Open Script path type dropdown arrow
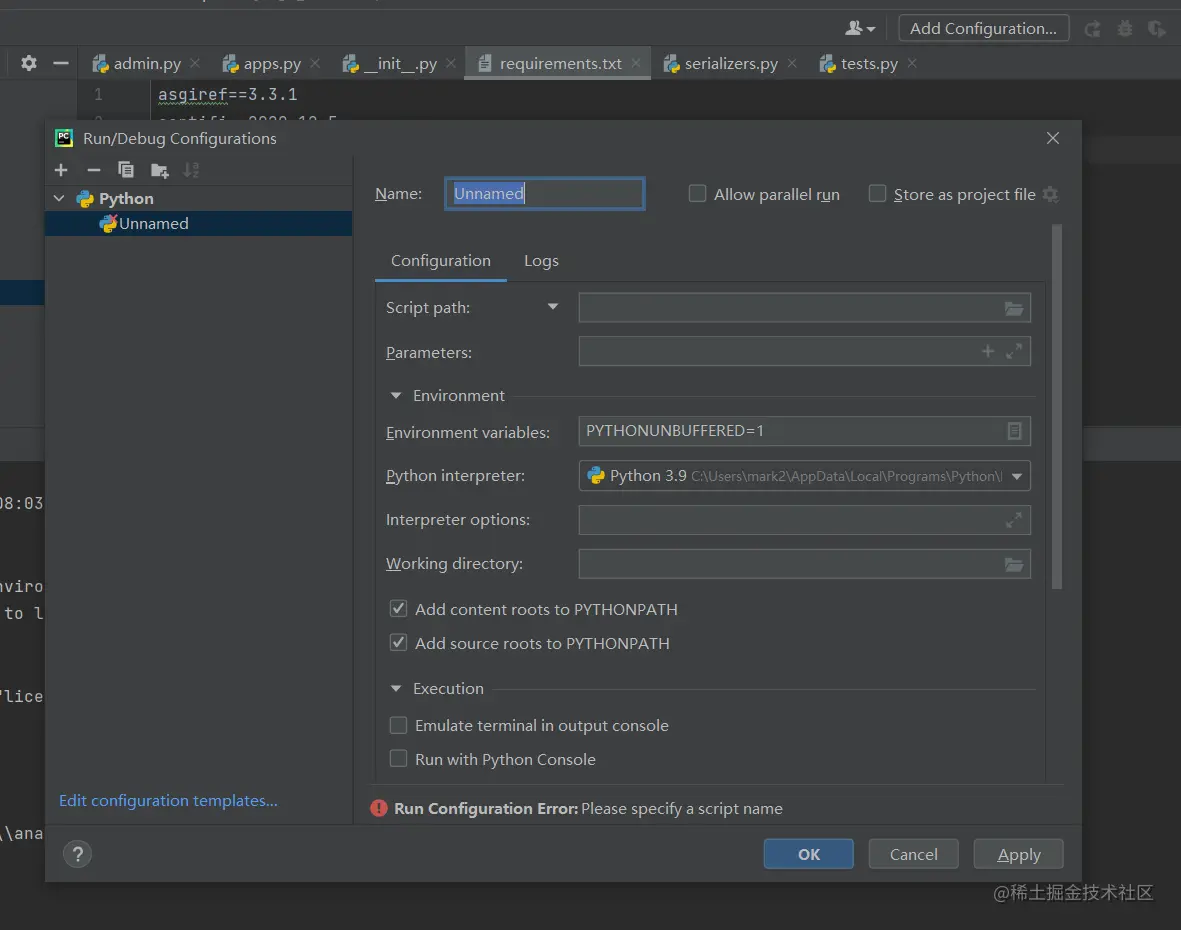Viewport: 1181px width, 930px height. click(x=553, y=307)
